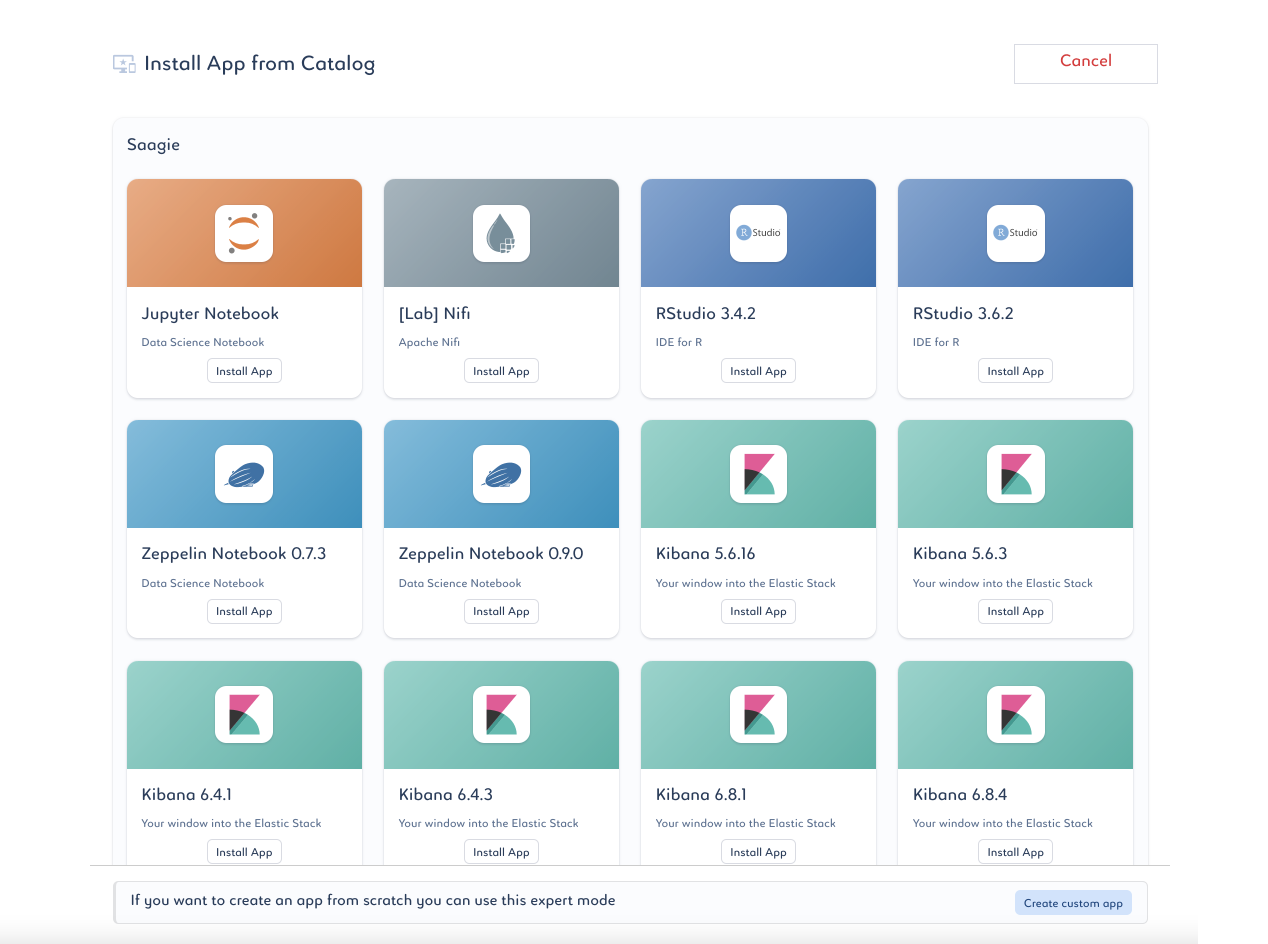The width and height of the screenshot is (1268, 944).
Task: Click the catalog icon beside the page title
Action: pos(124,64)
